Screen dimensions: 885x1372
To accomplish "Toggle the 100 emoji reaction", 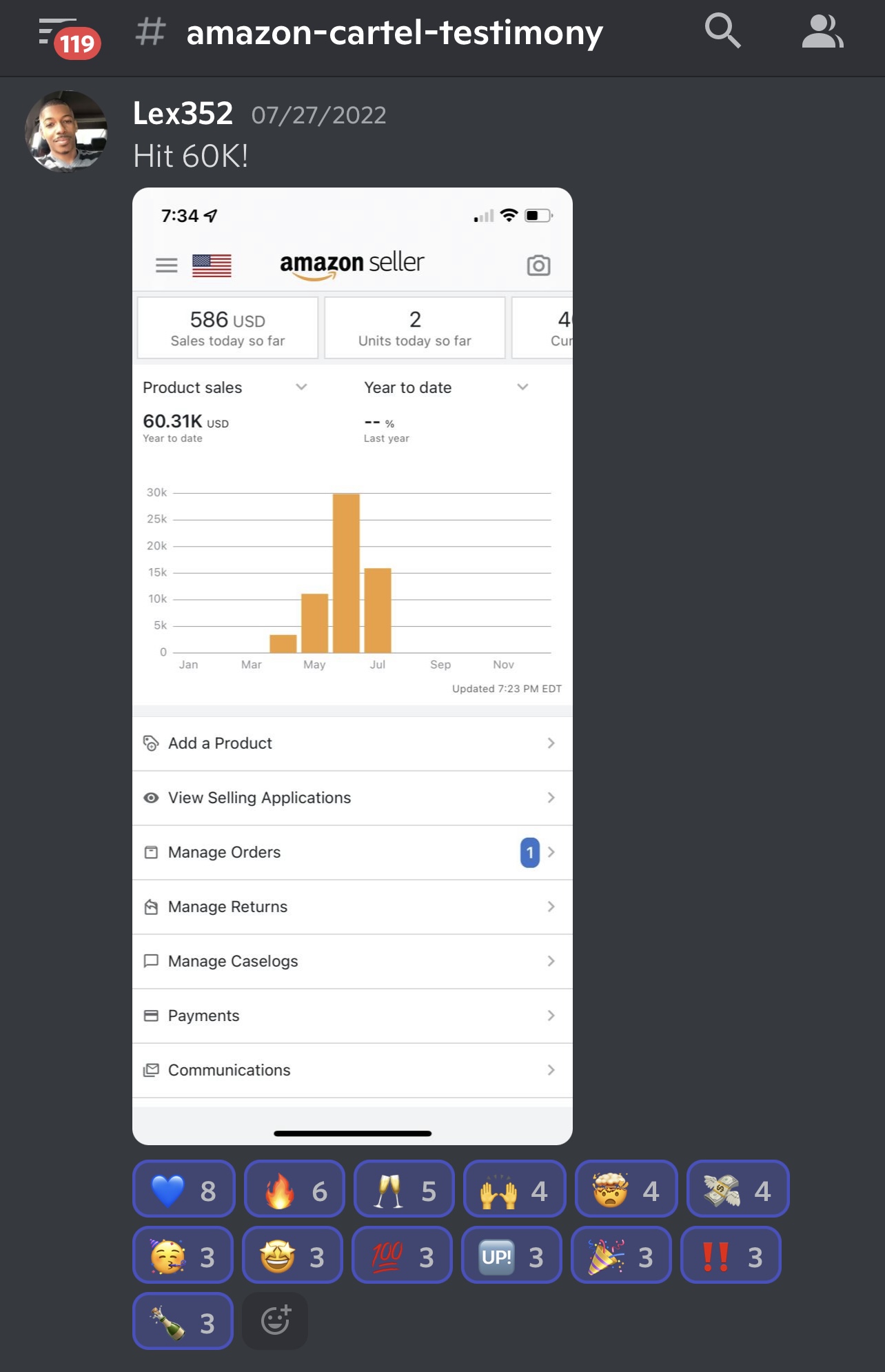I will pyautogui.click(x=403, y=1255).
